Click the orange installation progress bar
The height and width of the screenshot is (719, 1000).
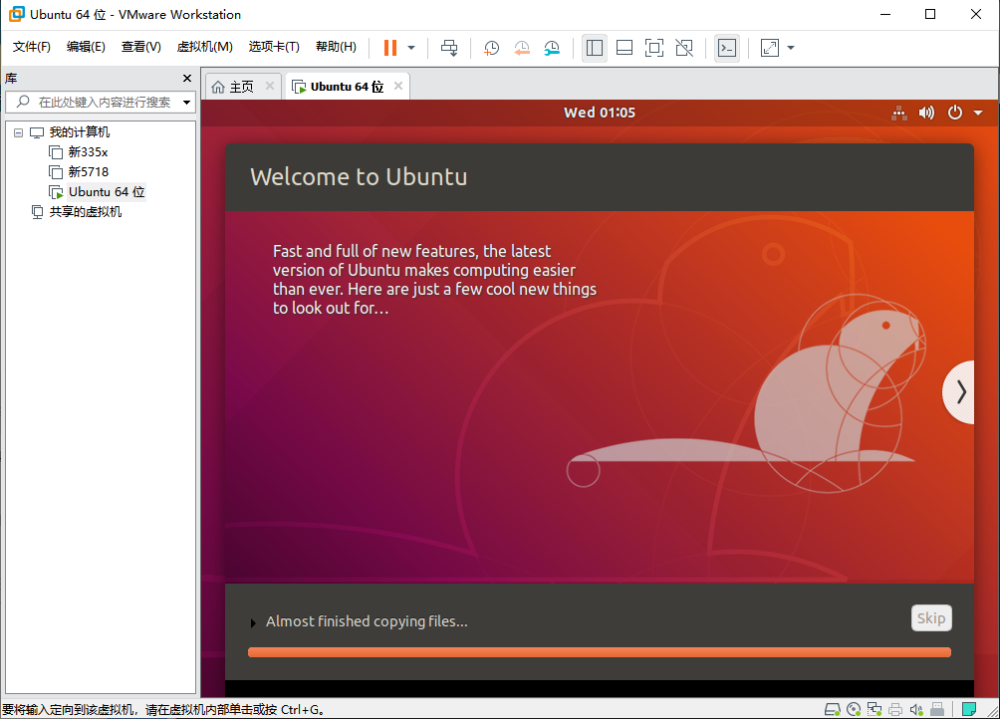(599, 652)
